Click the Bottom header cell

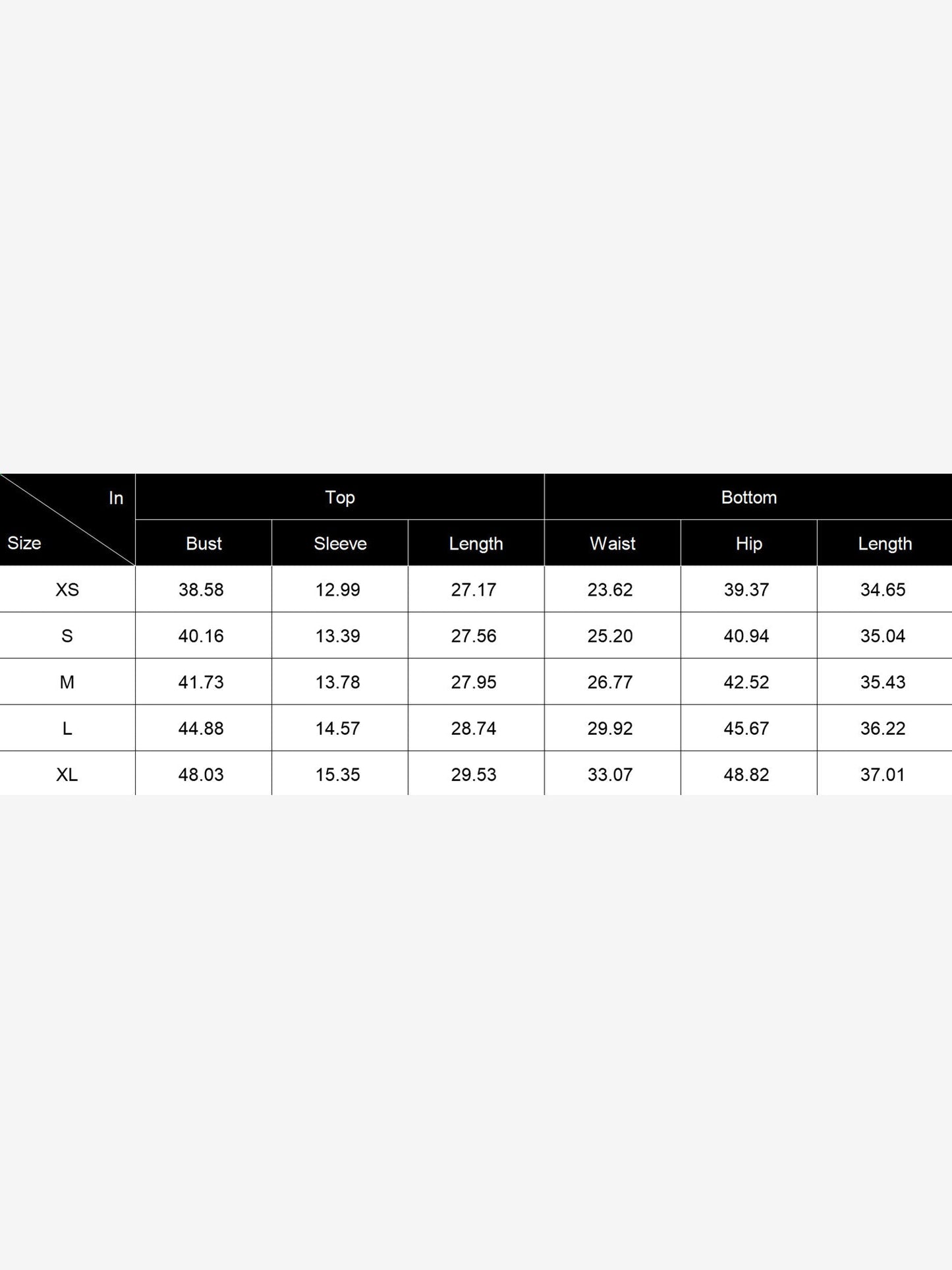[748, 497]
